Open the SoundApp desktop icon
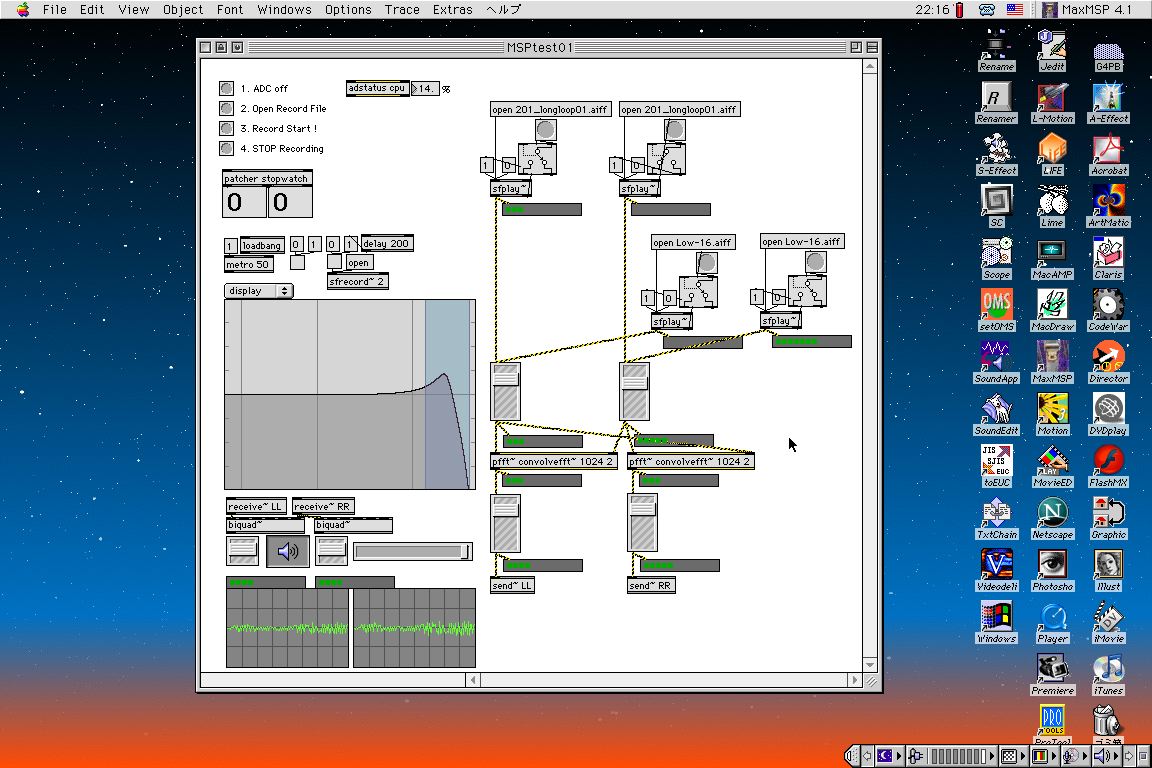This screenshot has height=768, width=1152. point(996,361)
